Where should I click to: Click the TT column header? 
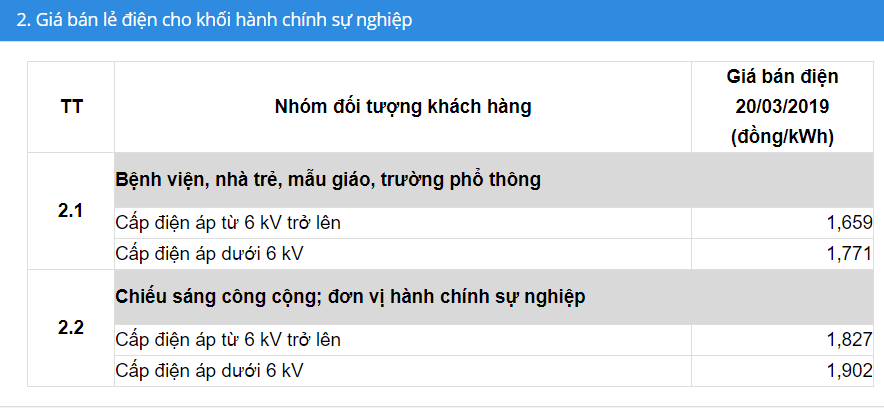pyautogui.click(x=72, y=107)
